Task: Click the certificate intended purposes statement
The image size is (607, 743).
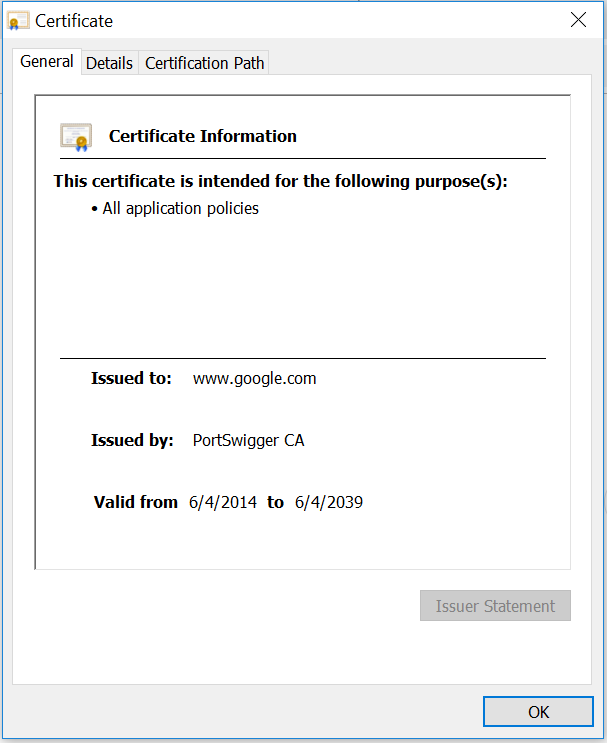Action: [280, 181]
